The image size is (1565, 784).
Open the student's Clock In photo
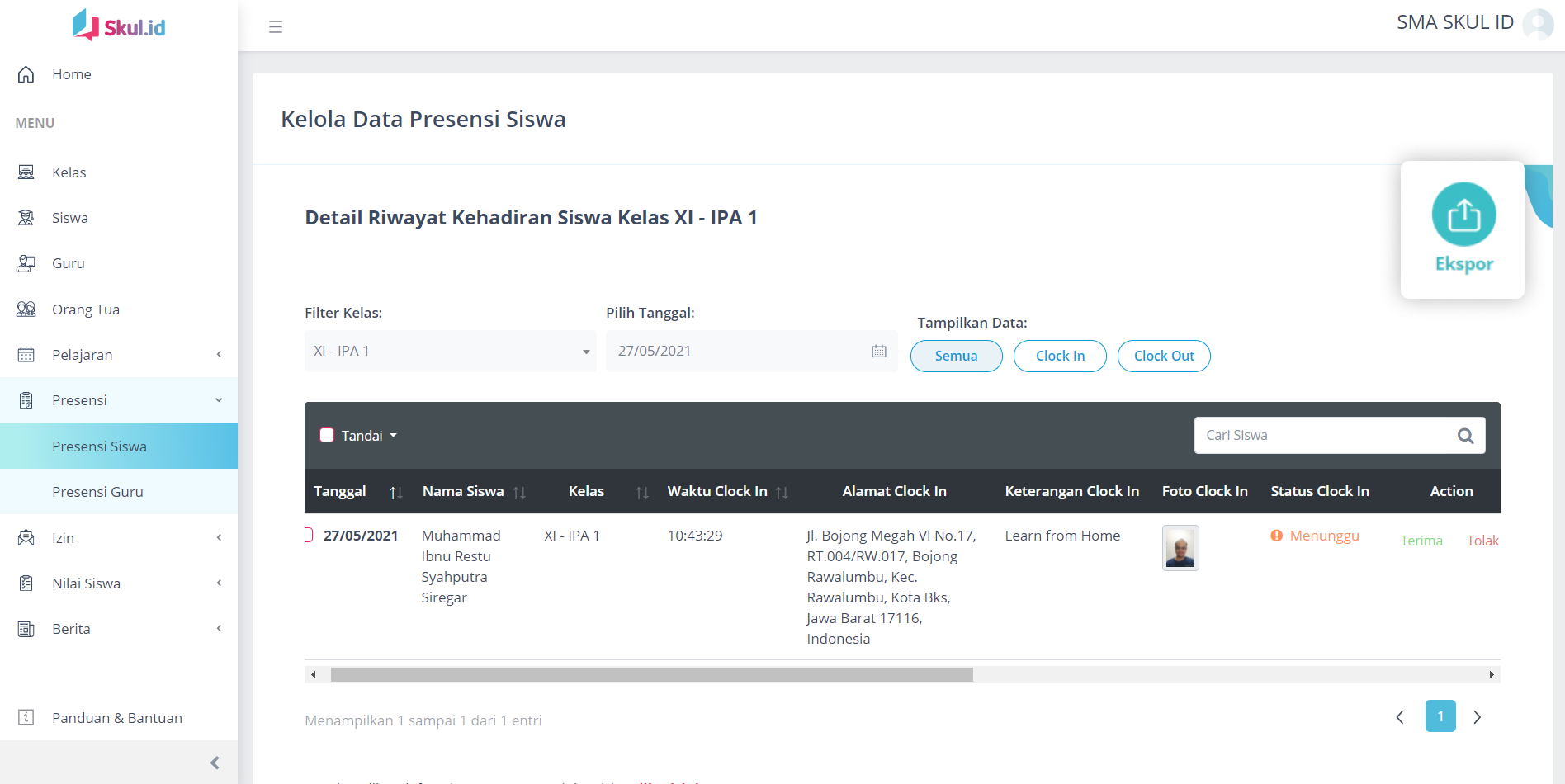1180,548
